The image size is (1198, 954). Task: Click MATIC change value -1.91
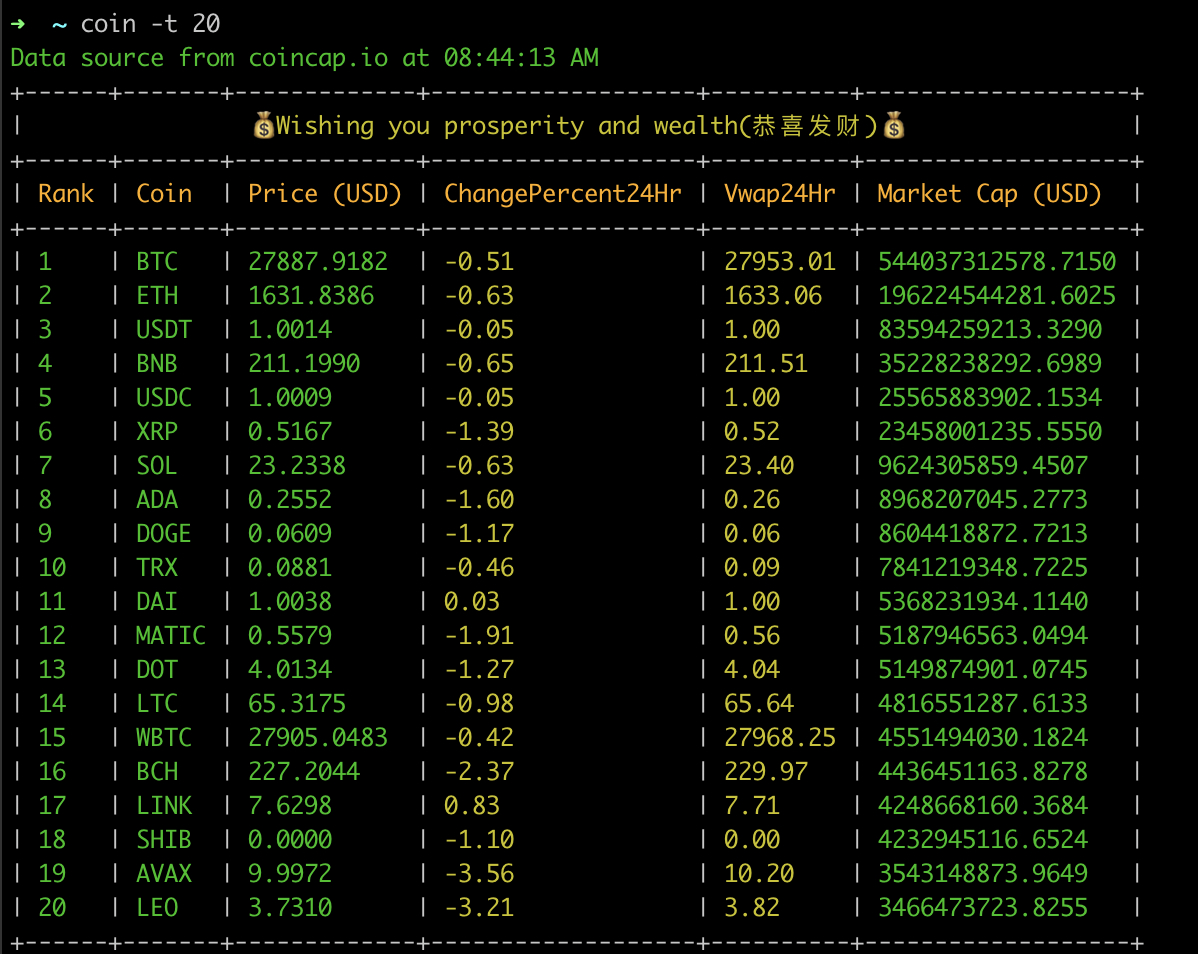479,635
